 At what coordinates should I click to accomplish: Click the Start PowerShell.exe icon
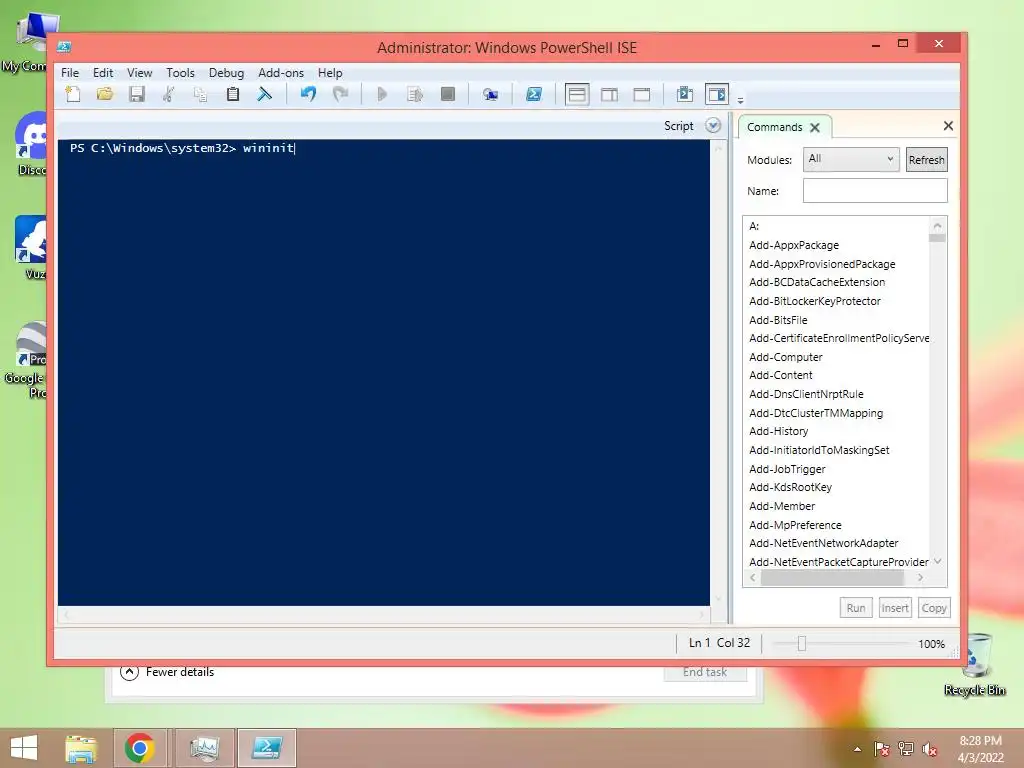(534, 94)
